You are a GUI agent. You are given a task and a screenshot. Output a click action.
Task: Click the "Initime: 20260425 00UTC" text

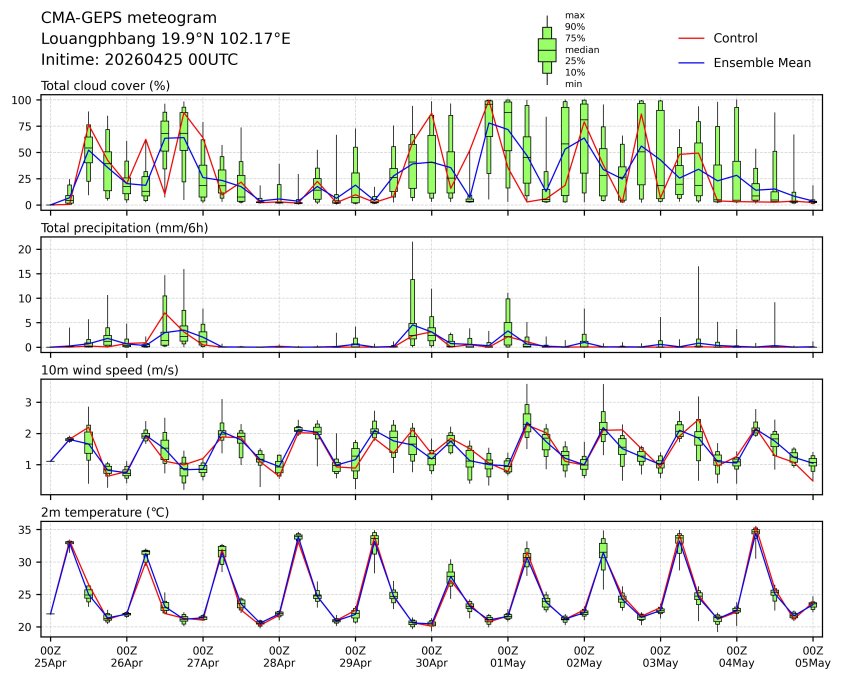coord(139,60)
